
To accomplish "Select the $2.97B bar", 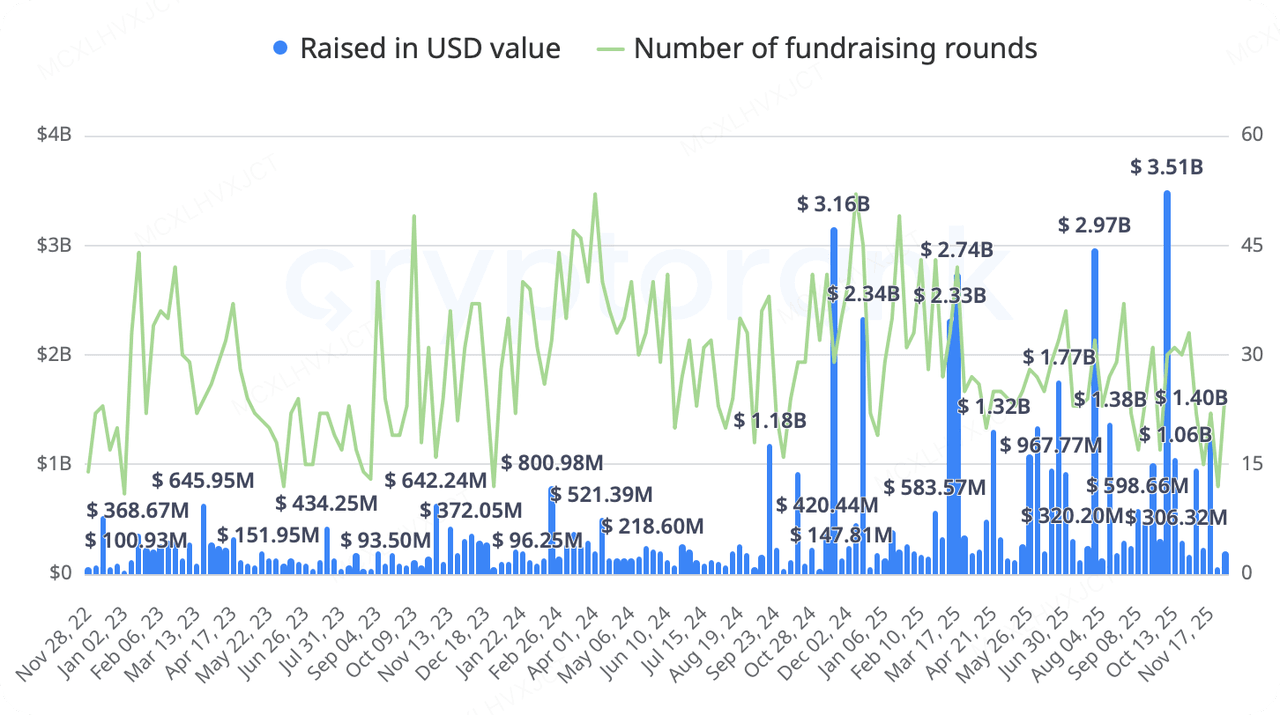I will (1095, 411).
